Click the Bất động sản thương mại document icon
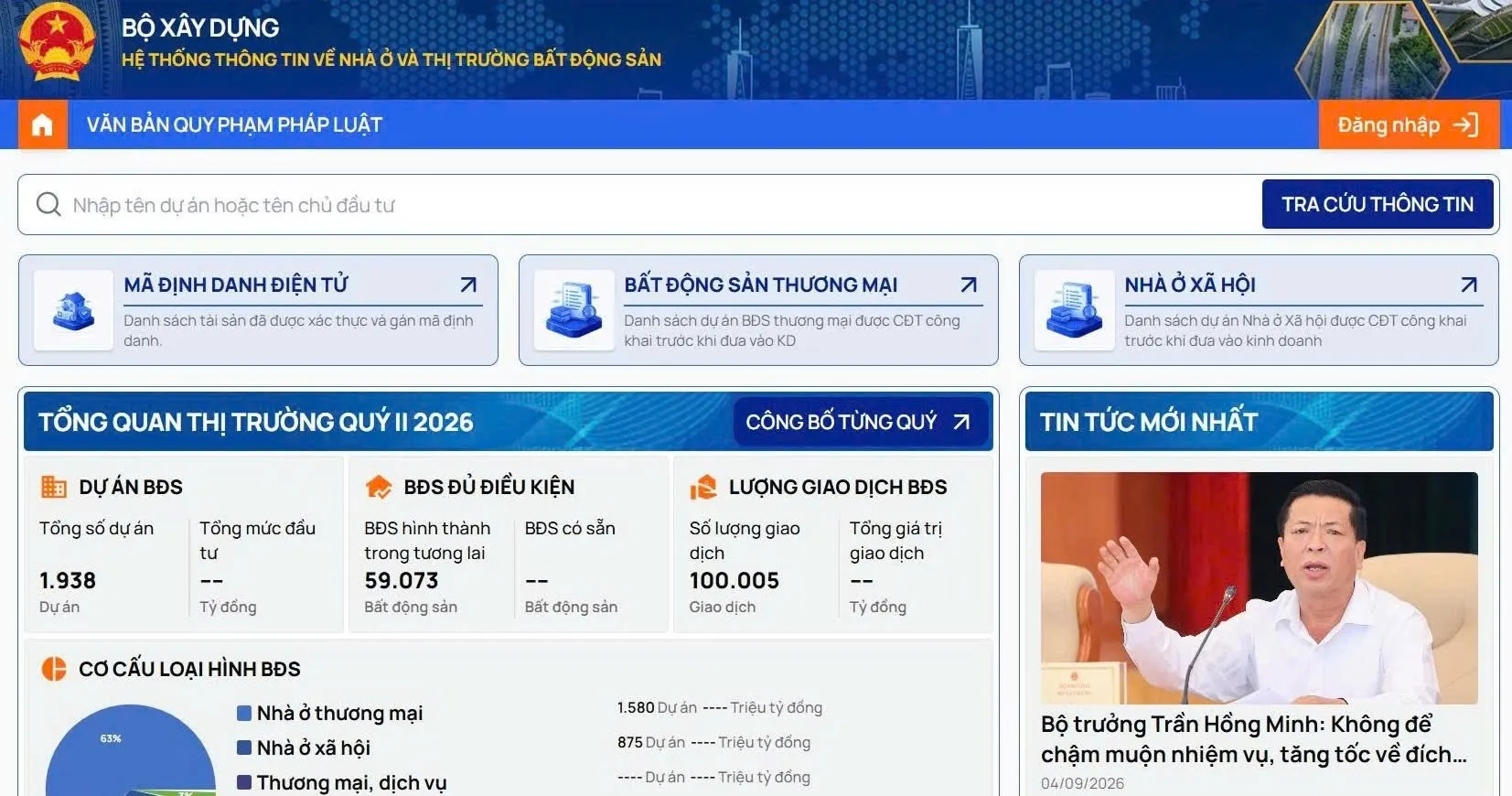1512x796 pixels. tap(574, 310)
